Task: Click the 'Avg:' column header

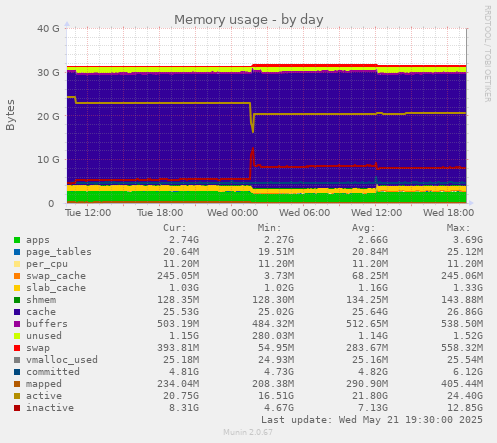Action: 364,228
